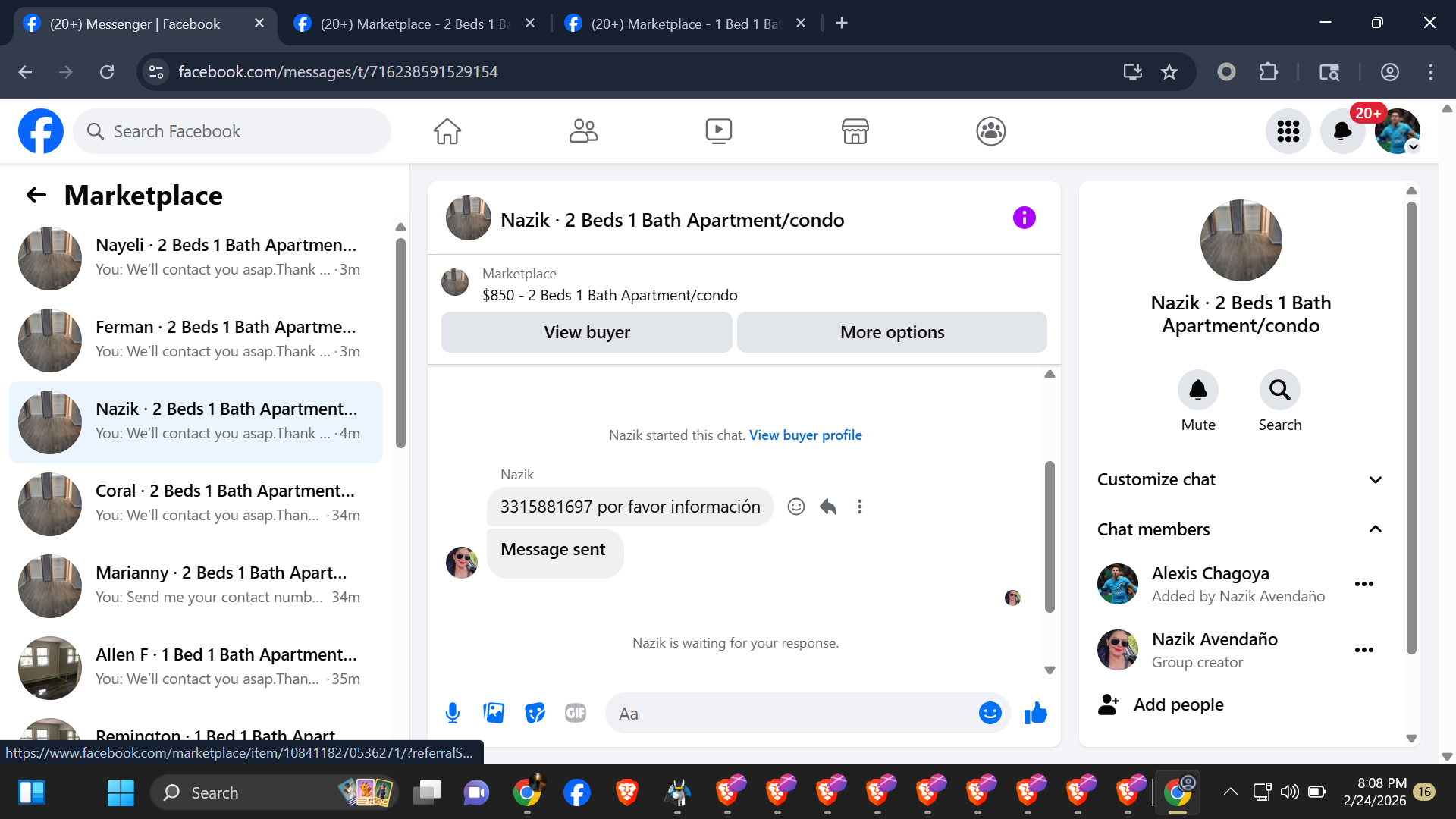The image size is (1456, 819).
Task: Click the conversation list scrollbar
Action: pos(400,341)
